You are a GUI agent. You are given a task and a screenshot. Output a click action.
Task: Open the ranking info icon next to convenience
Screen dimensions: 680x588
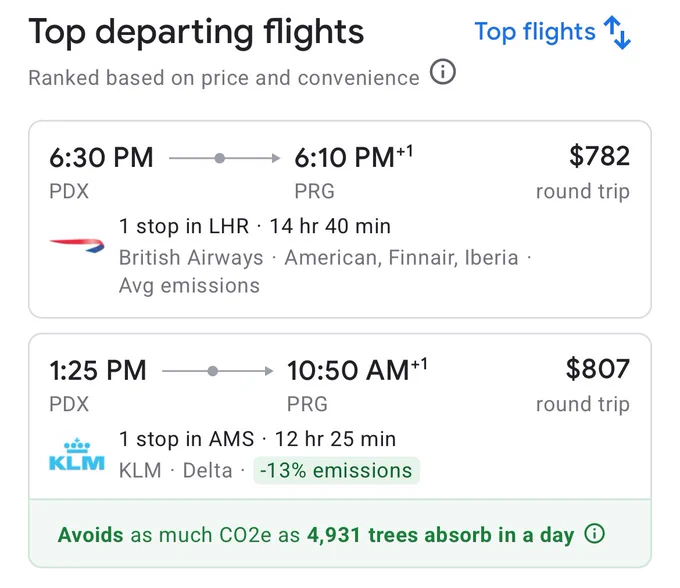pos(443,72)
